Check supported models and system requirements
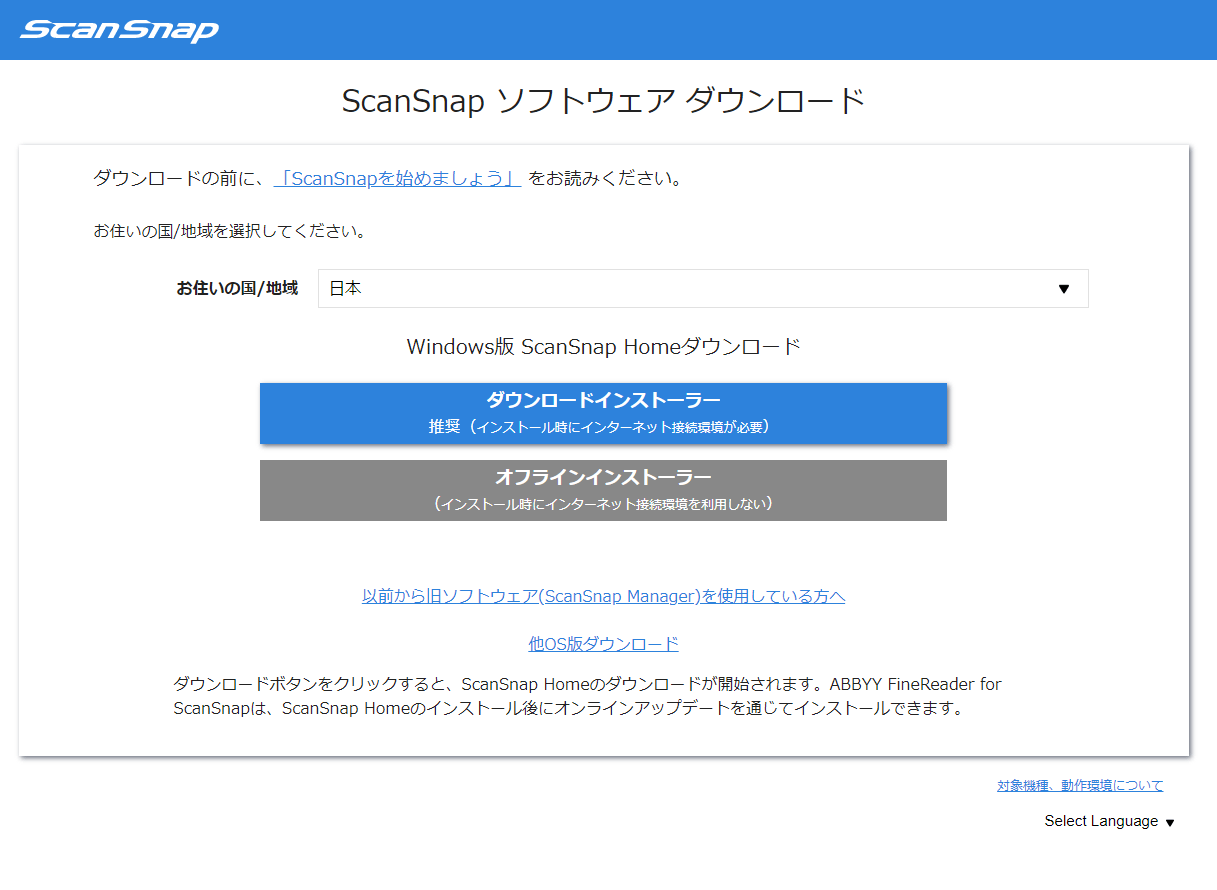This screenshot has width=1217, height=890. (x=1079, y=785)
